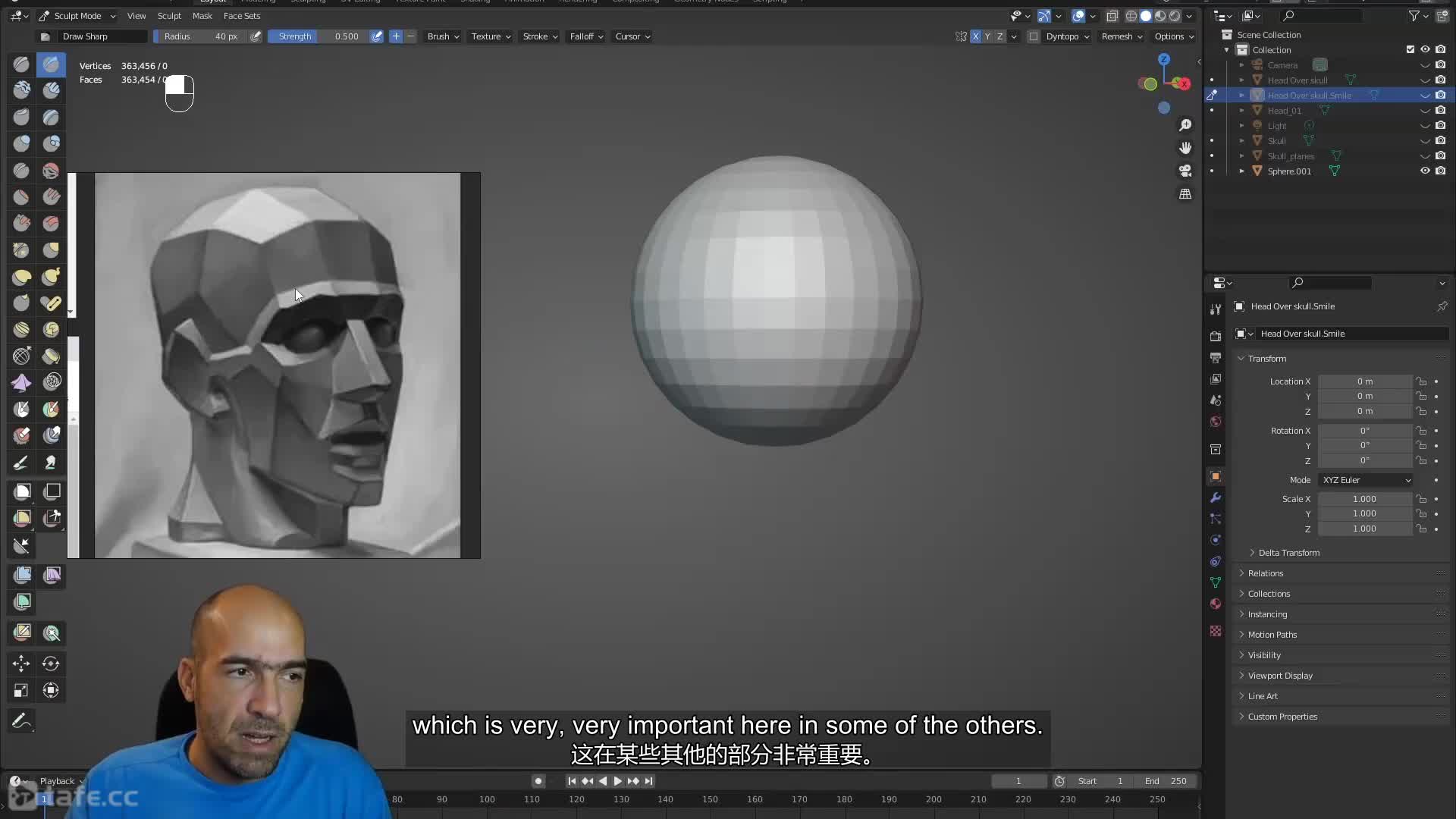Toggle the camera view icon

tap(1185, 171)
